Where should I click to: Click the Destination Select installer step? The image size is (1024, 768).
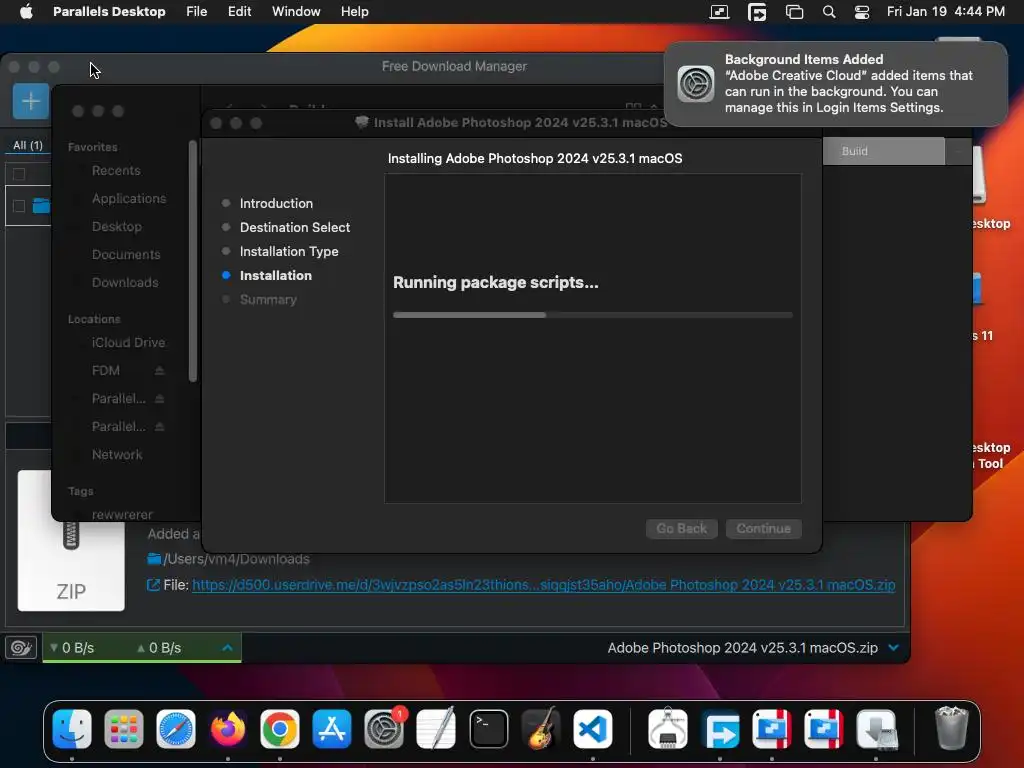point(295,227)
